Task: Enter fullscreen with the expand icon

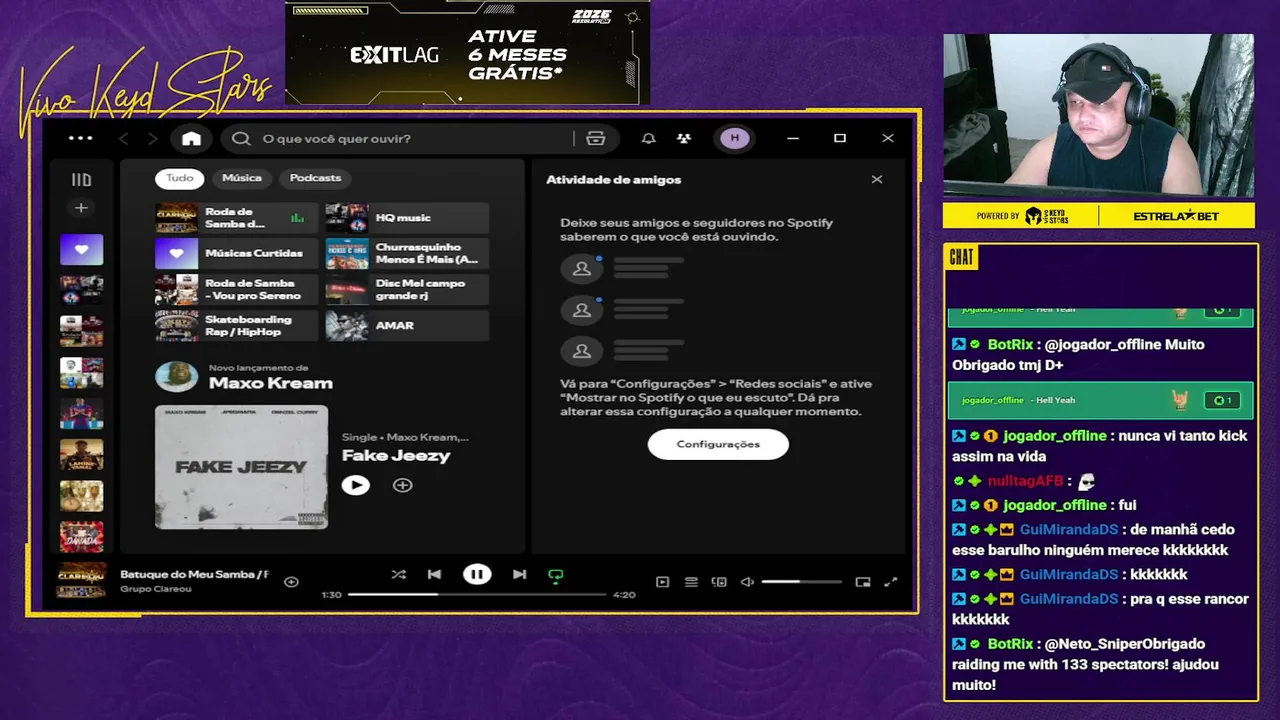Action: pyautogui.click(x=891, y=582)
